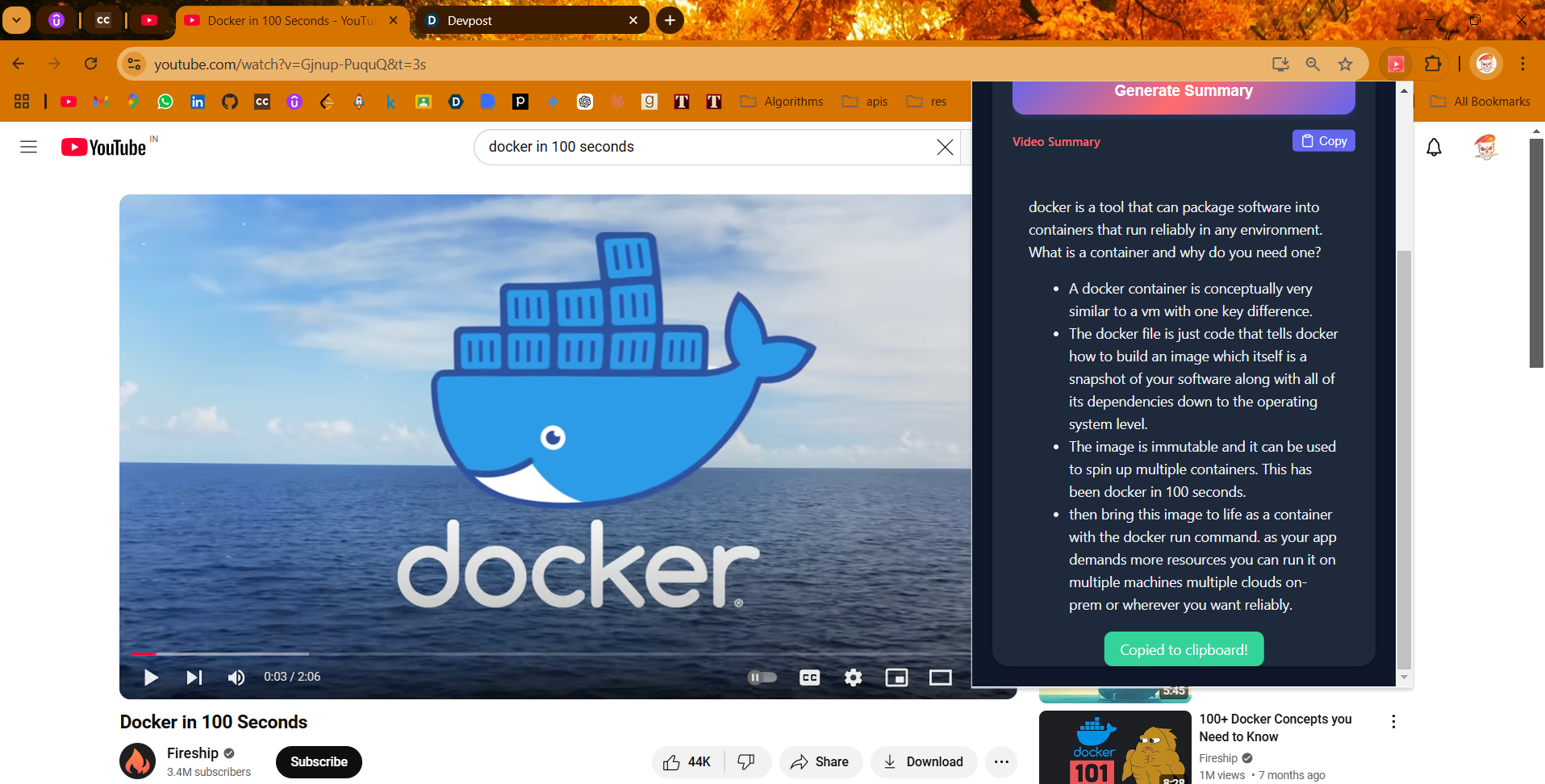Open a new browser tab
The image size is (1545, 784).
(670, 21)
